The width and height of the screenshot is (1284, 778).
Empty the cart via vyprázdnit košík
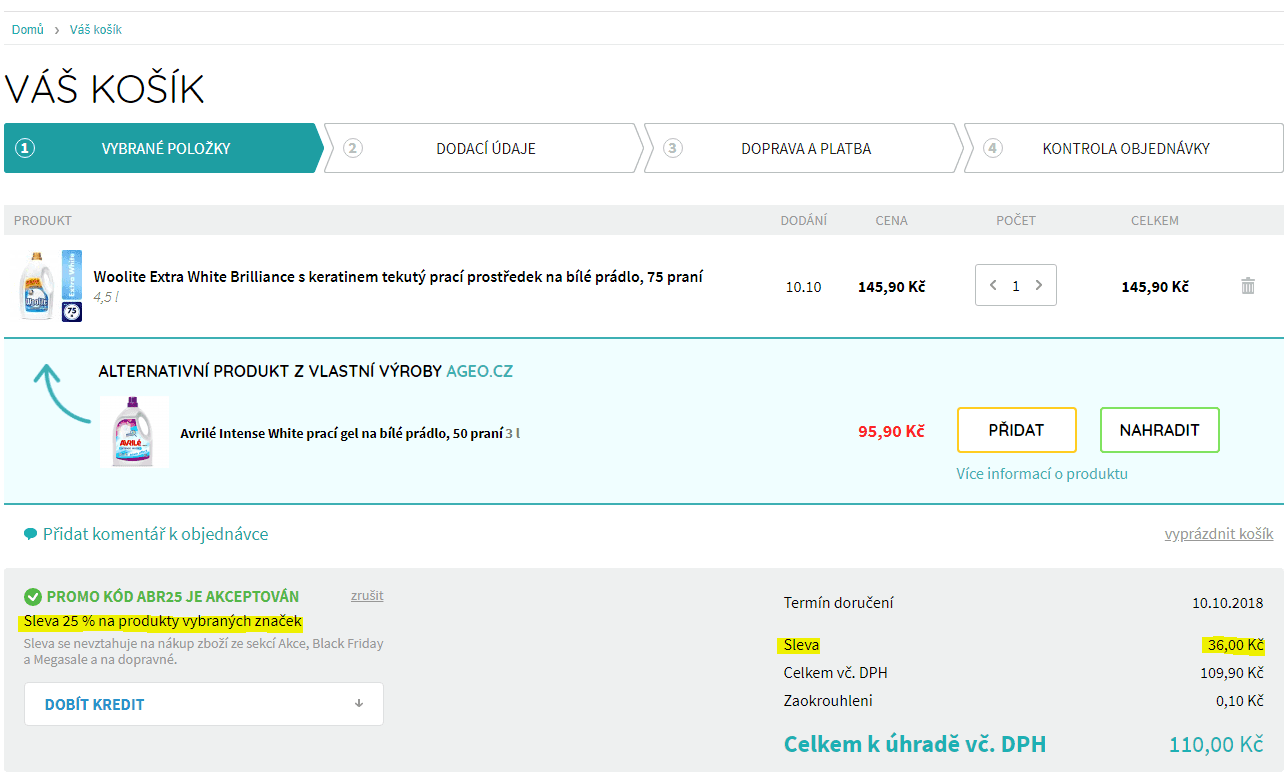(1219, 534)
